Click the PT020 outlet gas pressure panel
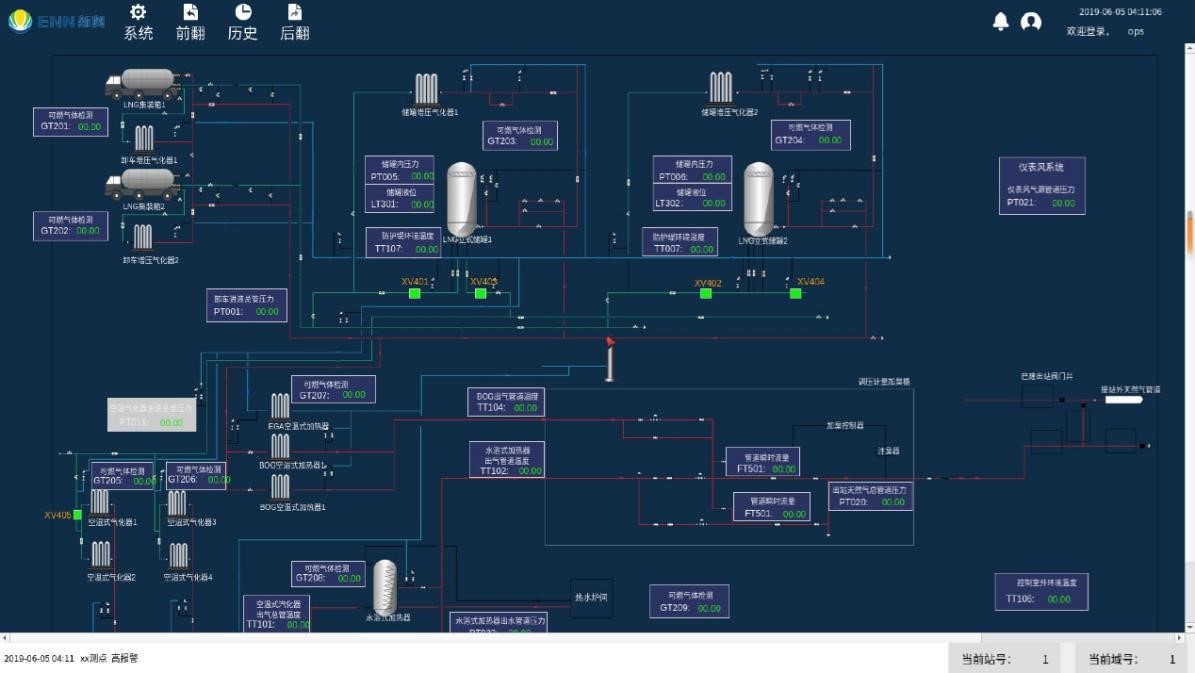Viewport: 1195px width, 673px height. click(870, 496)
